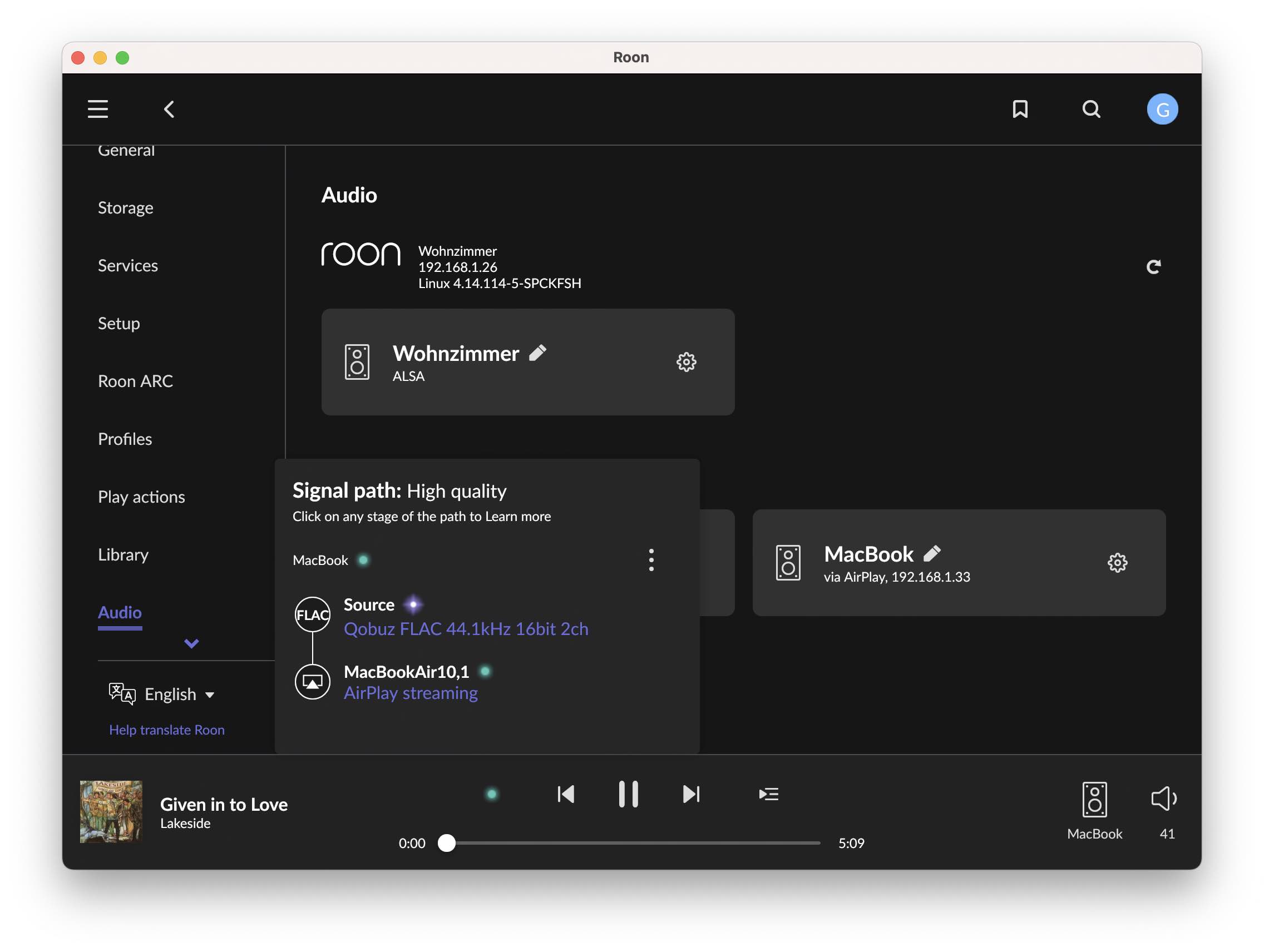Click the Help translate Roon link
The height and width of the screenshot is (952, 1264).
(166, 729)
